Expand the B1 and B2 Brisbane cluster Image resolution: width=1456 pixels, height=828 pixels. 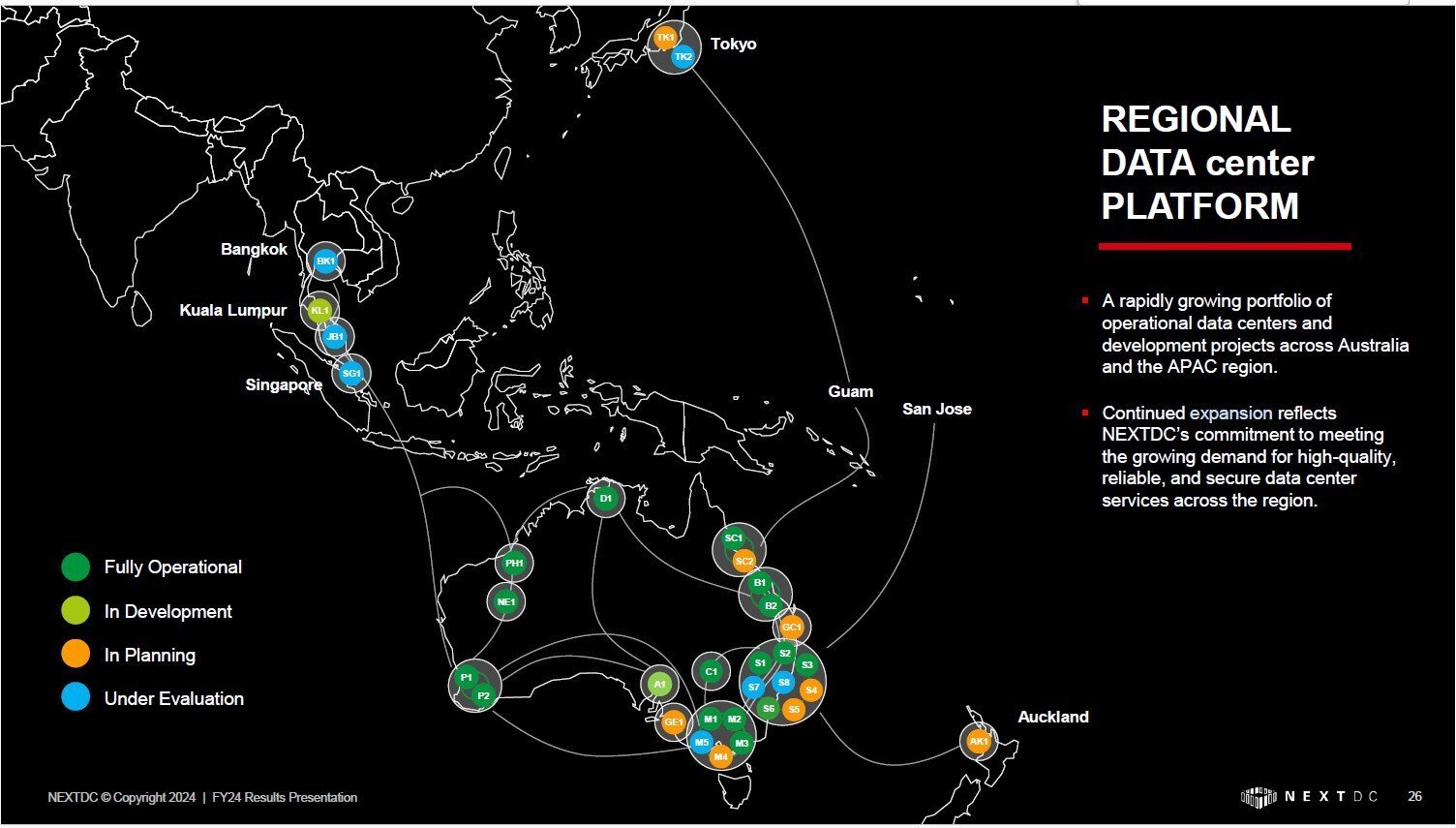[765, 594]
